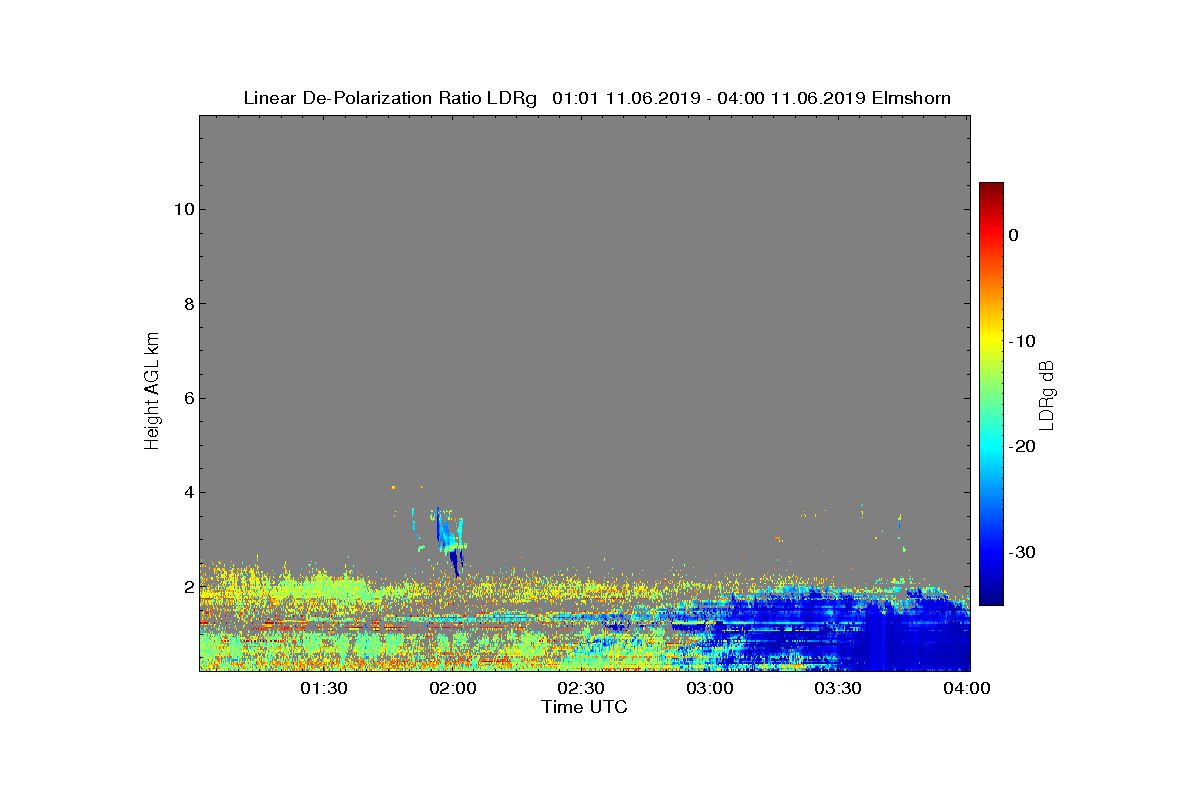This screenshot has height=800, width=1200.
Task: Click the 'Height AGL km' axis label
Action: click(152, 391)
